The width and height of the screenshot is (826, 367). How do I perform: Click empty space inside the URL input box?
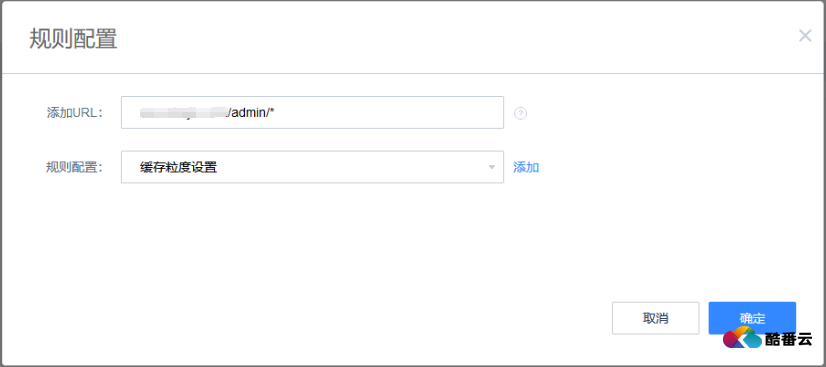[x=390, y=112]
